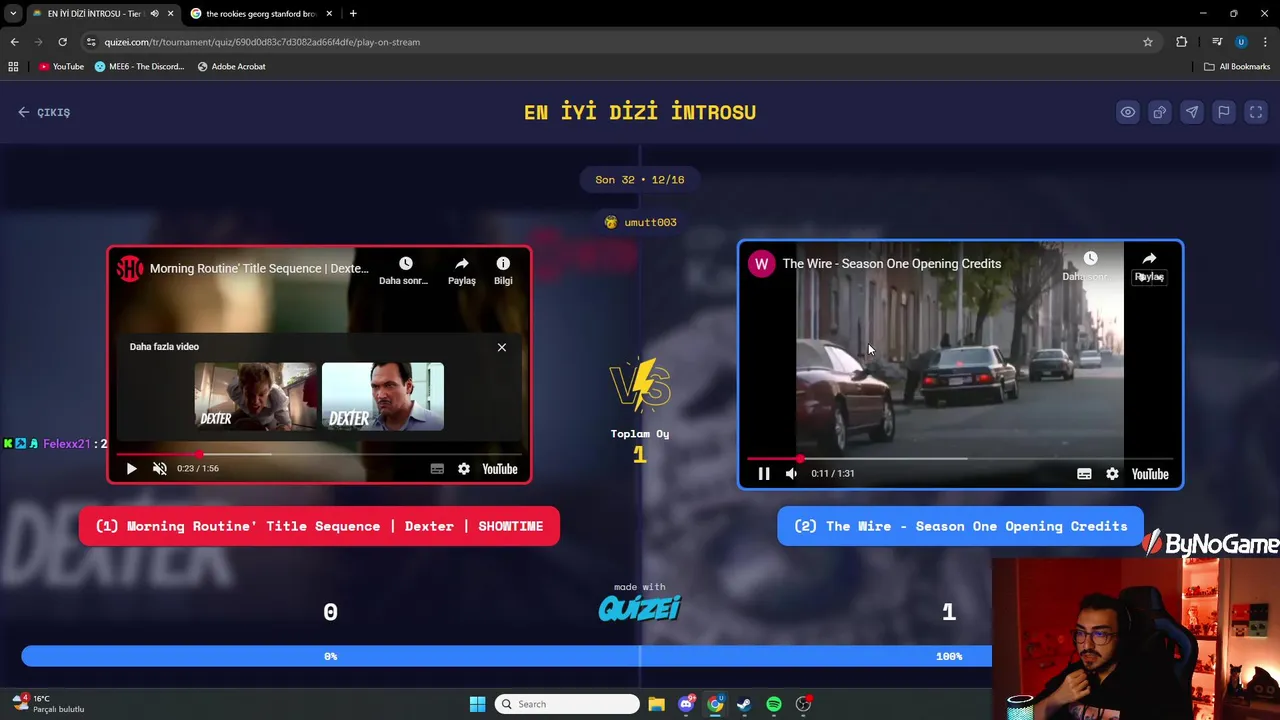
Task: Pause The Wire video
Action: pos(764,473)
